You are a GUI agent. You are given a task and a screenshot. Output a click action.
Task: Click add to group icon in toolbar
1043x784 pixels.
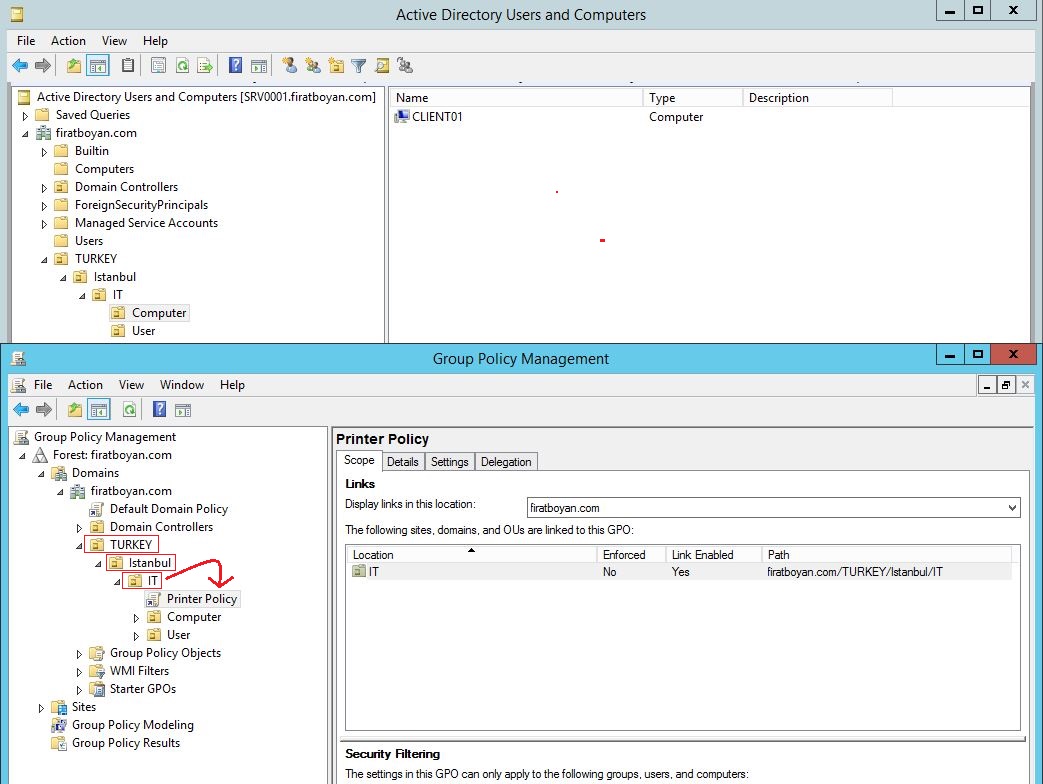coord(405,66)
